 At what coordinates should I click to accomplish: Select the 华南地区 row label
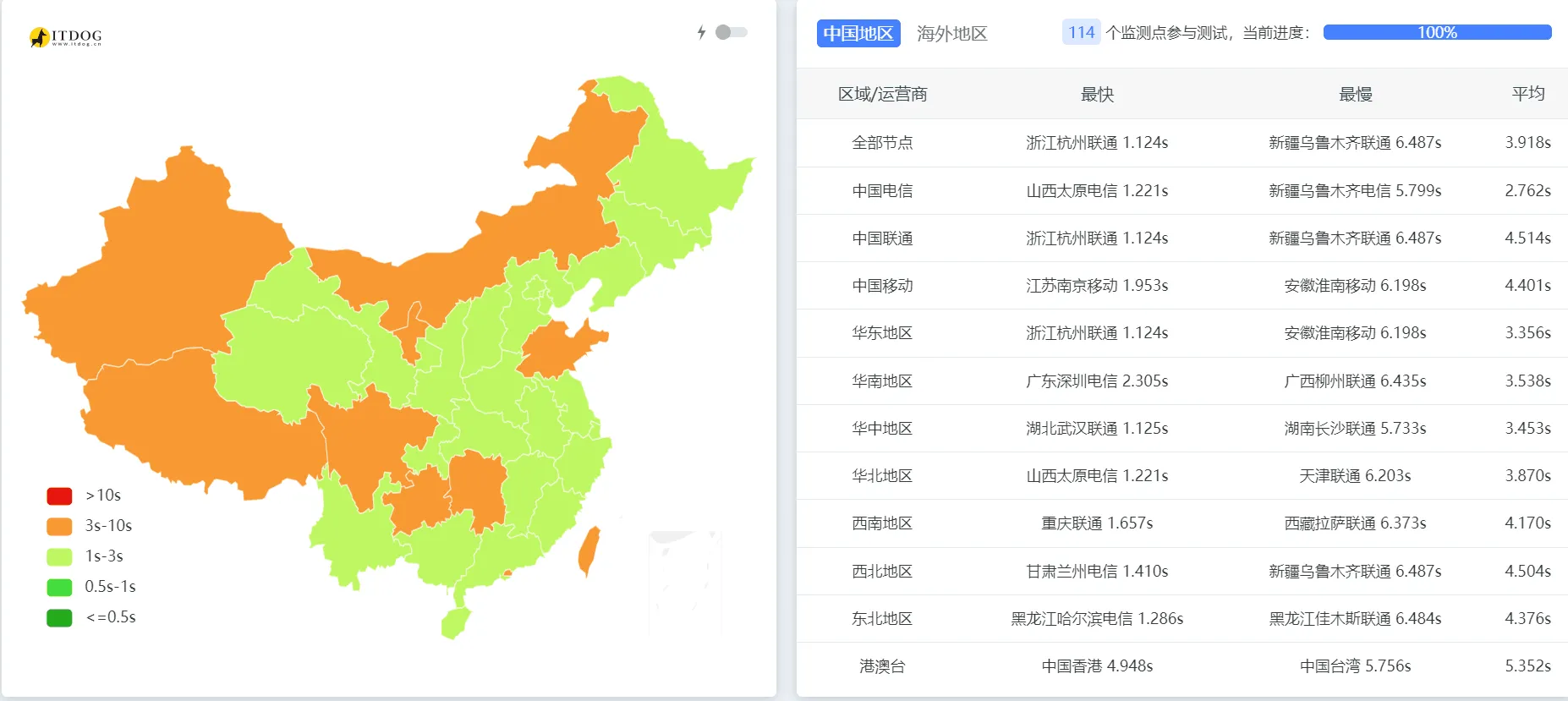(x=882, y=381)
